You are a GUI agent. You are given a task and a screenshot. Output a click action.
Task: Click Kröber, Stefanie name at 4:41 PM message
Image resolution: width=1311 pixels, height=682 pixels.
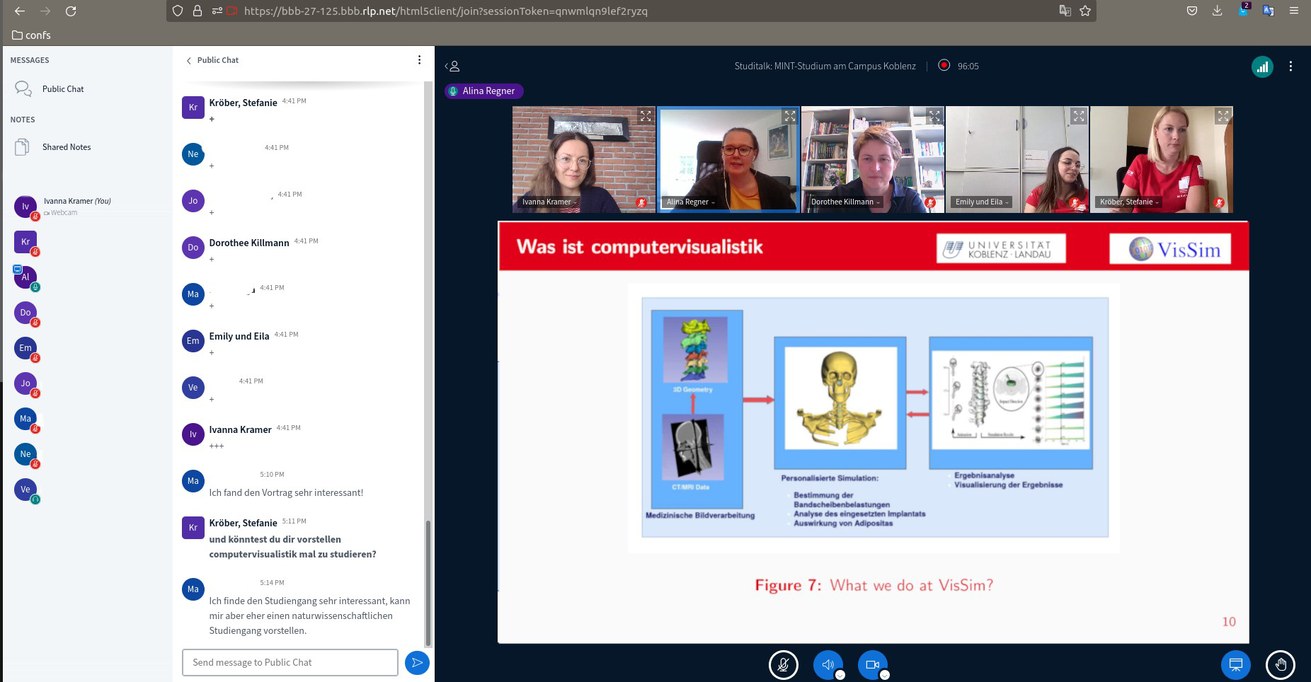pos(243,102)
